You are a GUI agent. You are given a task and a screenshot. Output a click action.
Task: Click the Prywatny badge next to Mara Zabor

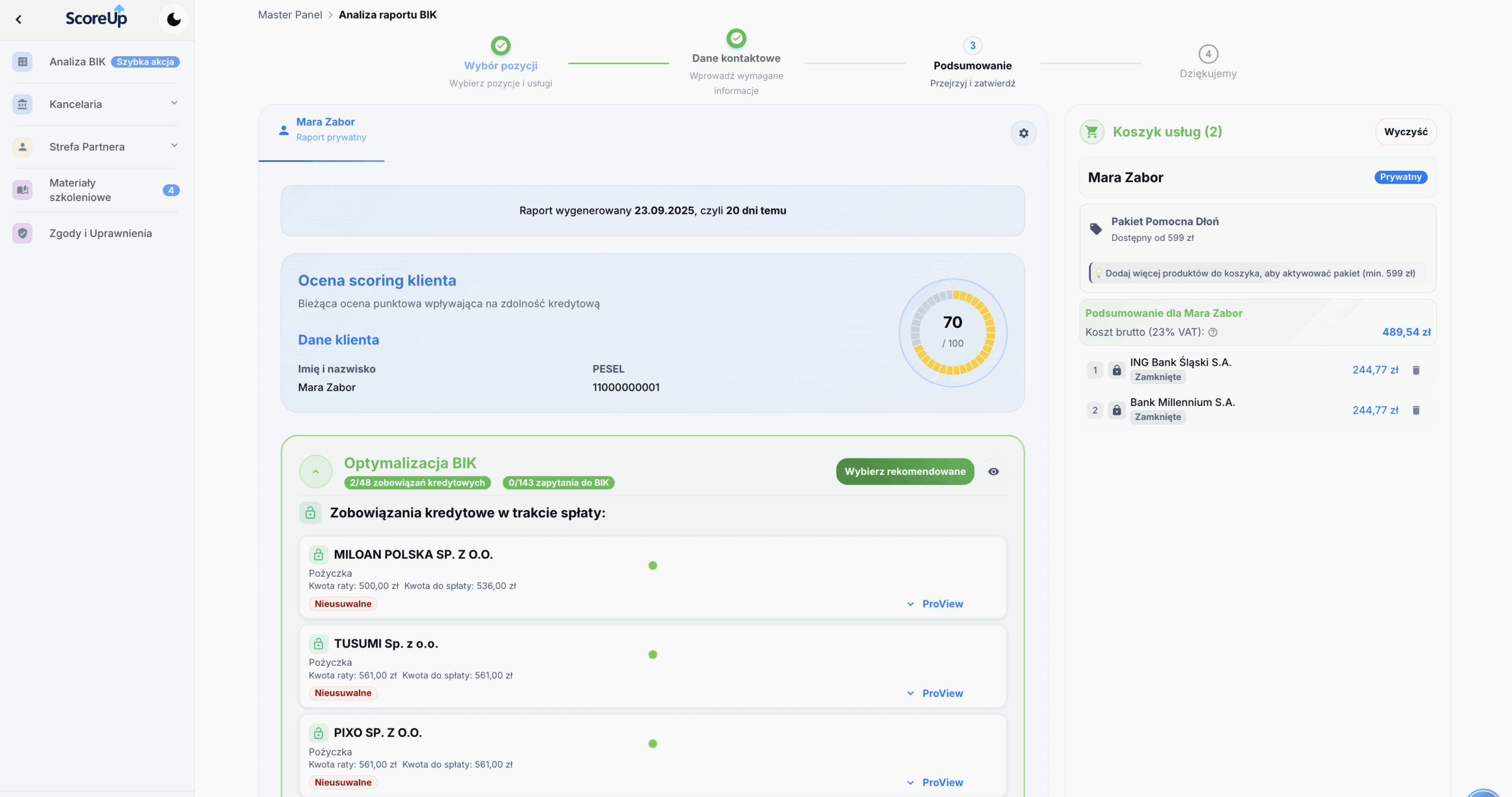[1401, 177]
